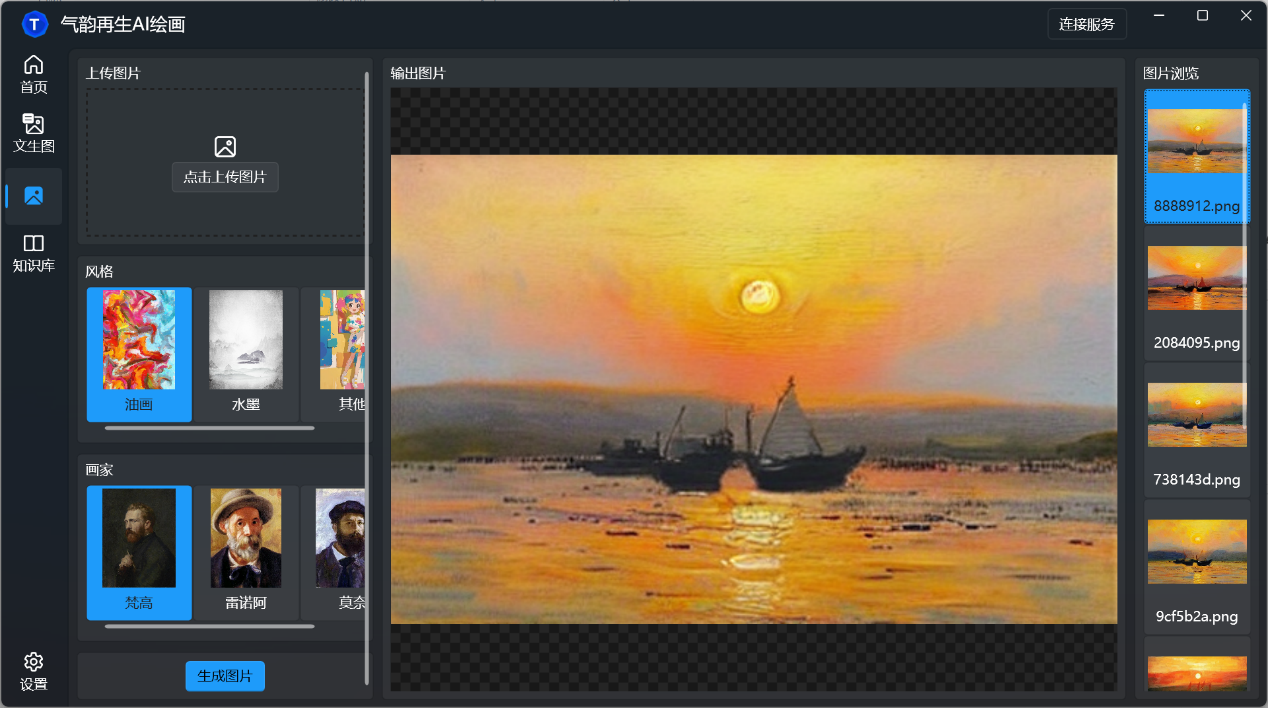Click the 生成图片 generate button
The image size is (1268, 708).
pos(225,676)
